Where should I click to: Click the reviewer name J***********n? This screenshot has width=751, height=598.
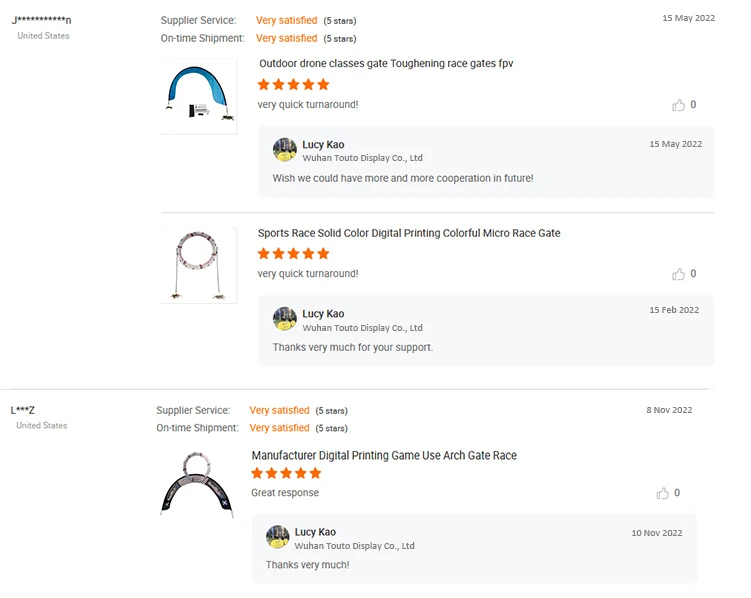tap(41, 20)
